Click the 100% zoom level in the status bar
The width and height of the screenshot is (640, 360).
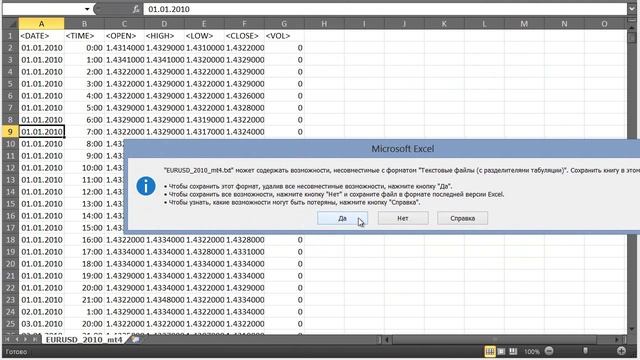(x=532, y=352)
